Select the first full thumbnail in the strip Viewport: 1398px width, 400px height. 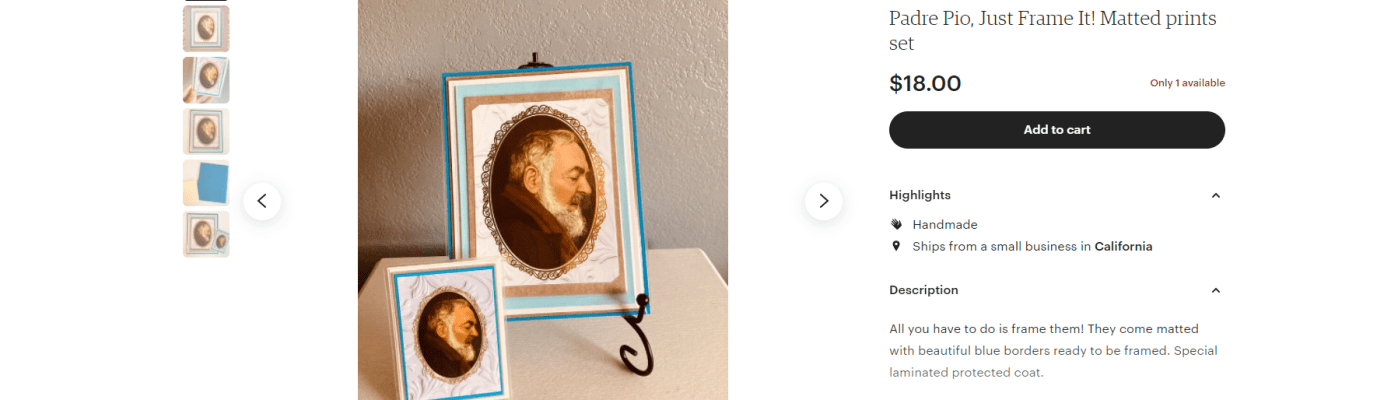[206, 28]
